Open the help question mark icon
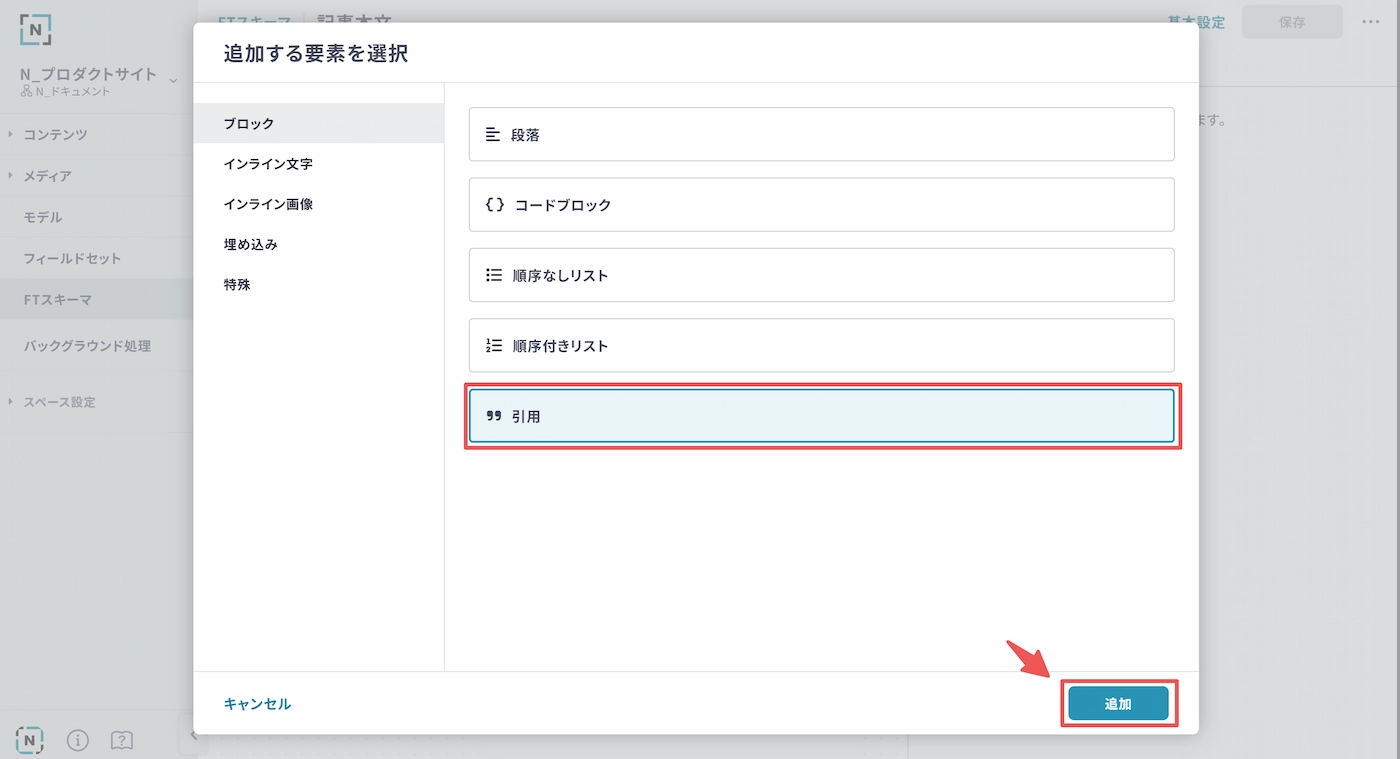Viewport: 1400px width, 759px height. pyautogui.click(x=122, y=740)
